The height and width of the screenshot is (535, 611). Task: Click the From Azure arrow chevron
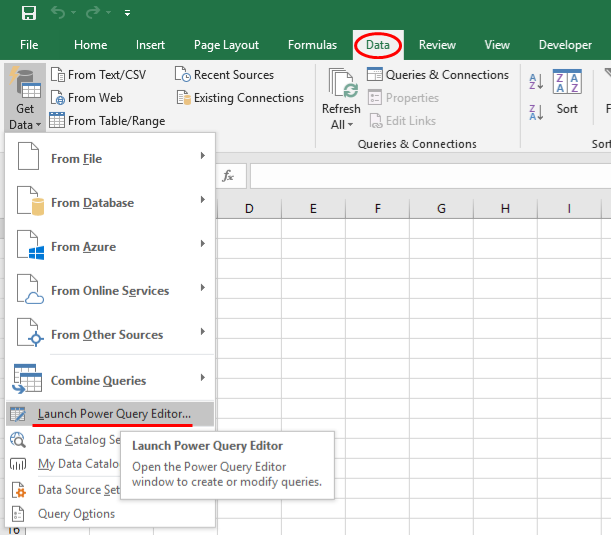(x=203, y=244)
